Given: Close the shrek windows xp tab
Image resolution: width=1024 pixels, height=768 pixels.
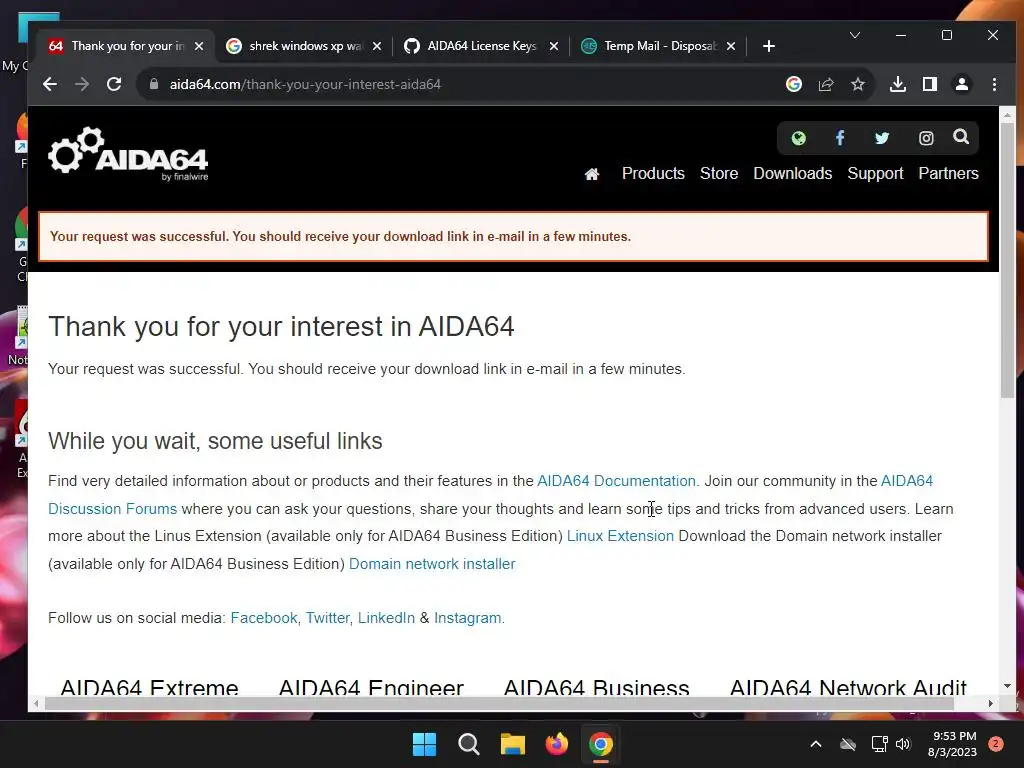Looking at the screenshot, I should (377, 46).
